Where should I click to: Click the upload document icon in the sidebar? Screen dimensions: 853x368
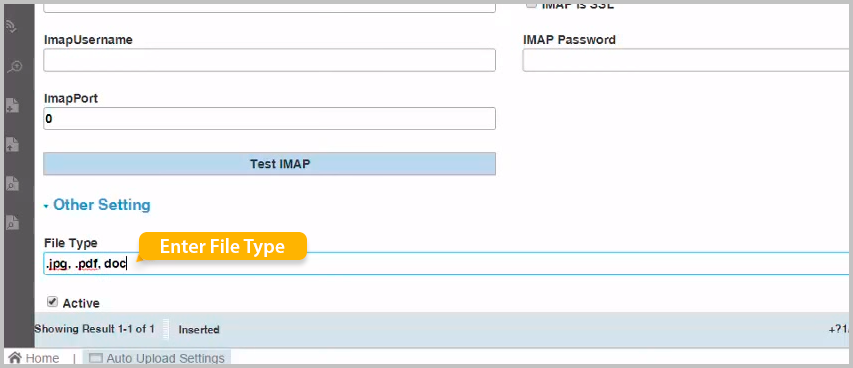click(x=12, y=144)
